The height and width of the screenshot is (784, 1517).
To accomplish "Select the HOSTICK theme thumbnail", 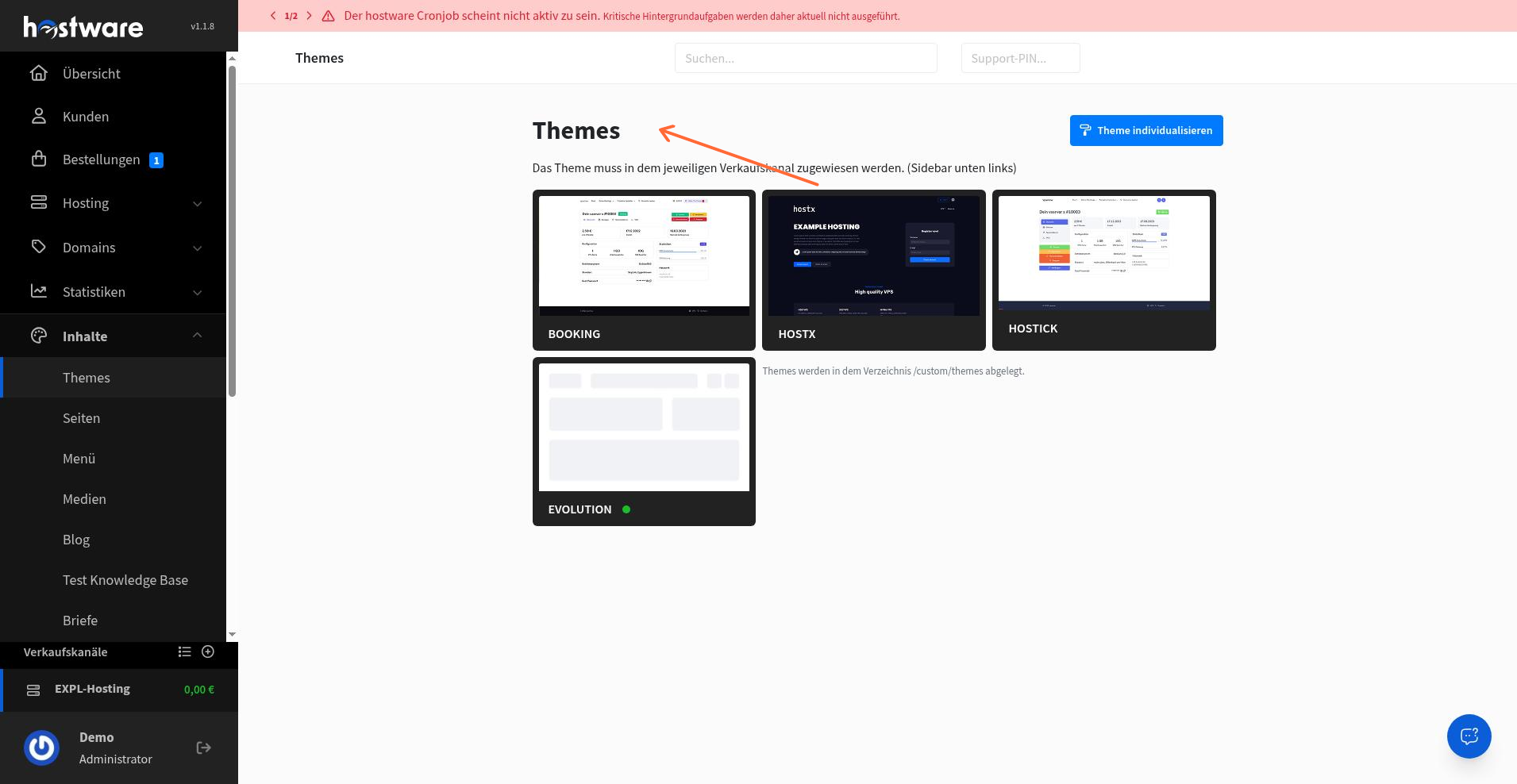I will click(x=1104, y=252).
